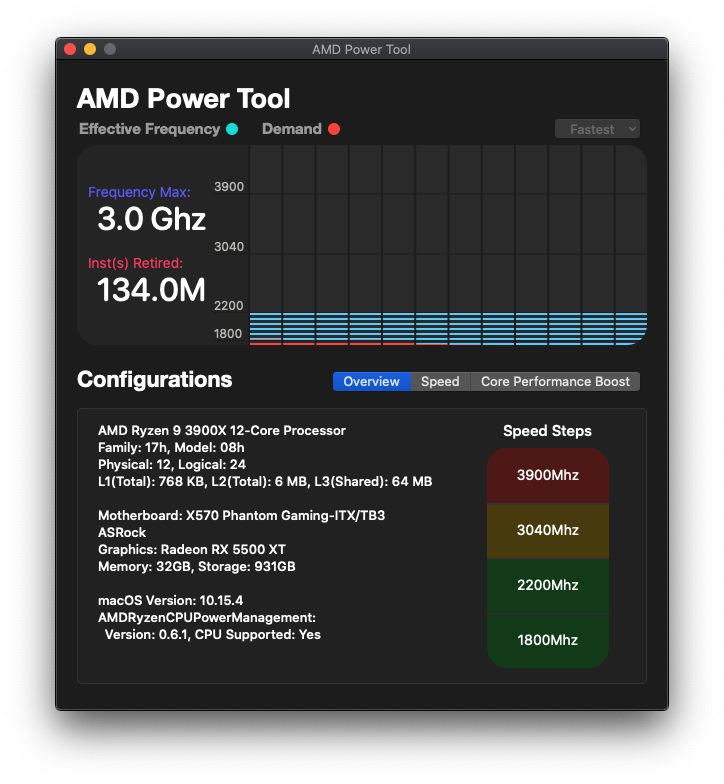Select the 3040Mhz speed step
Image resolution: width=724 pixels, height=784 pixels.
click(x=547, y=530)
